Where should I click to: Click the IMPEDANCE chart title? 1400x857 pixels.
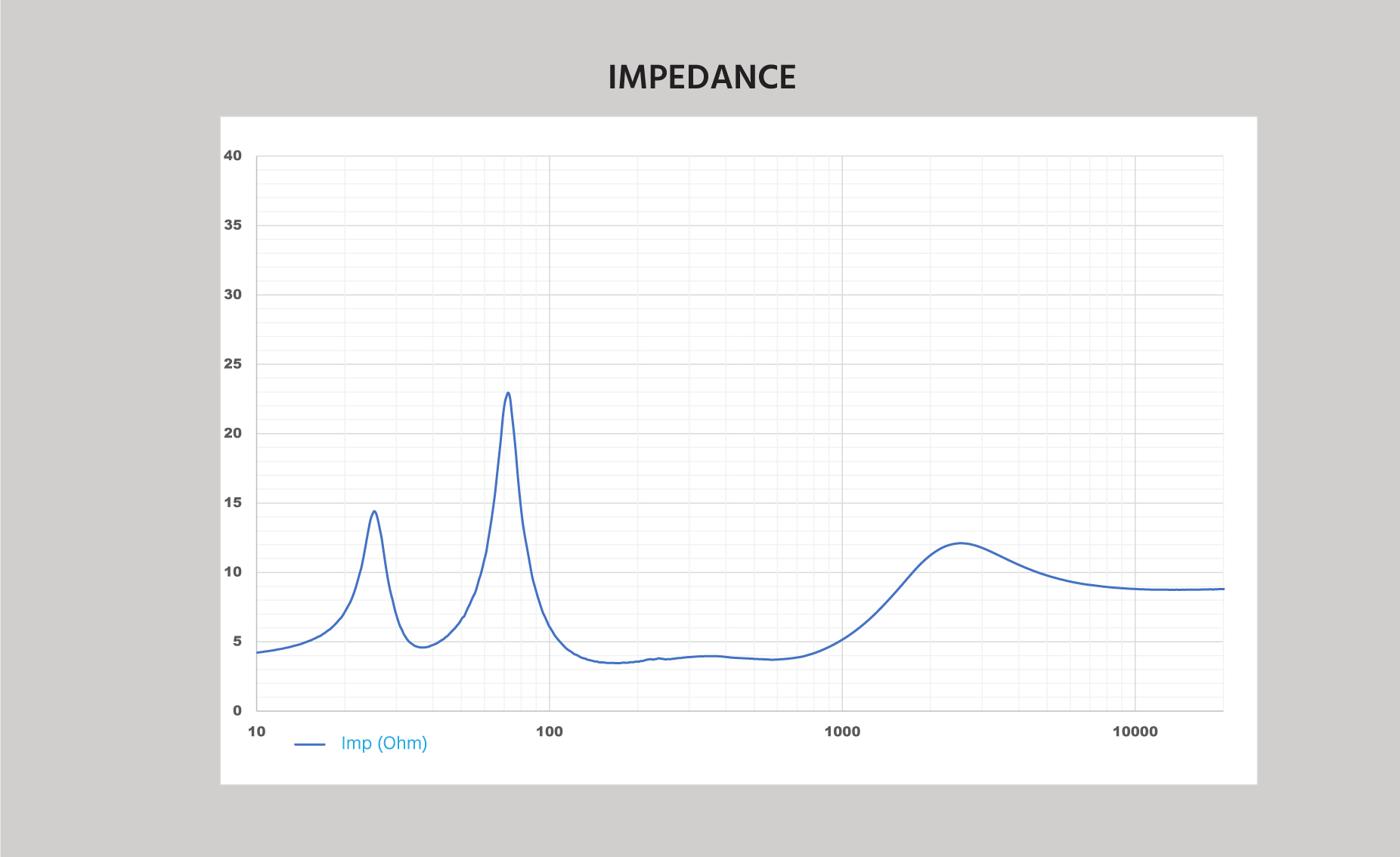pyautogui.click(x=702, y=77)
